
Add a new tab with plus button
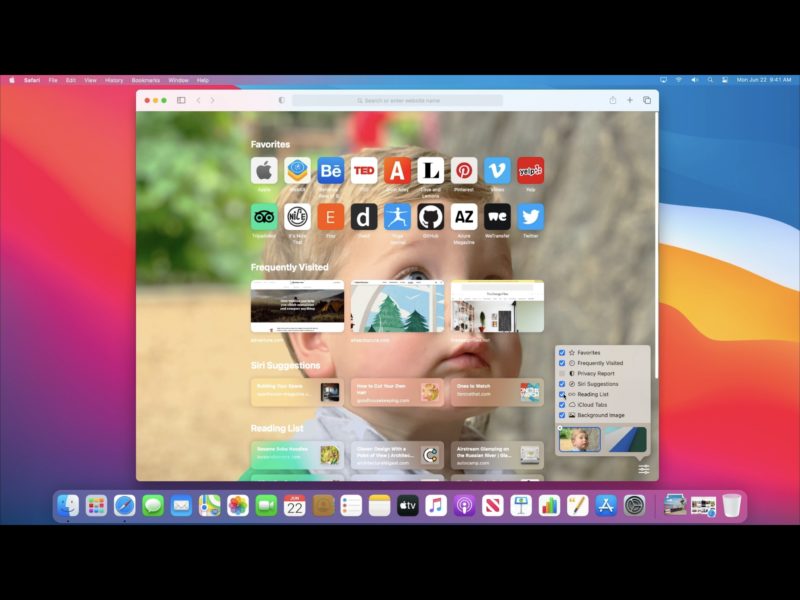click(630, 101)
